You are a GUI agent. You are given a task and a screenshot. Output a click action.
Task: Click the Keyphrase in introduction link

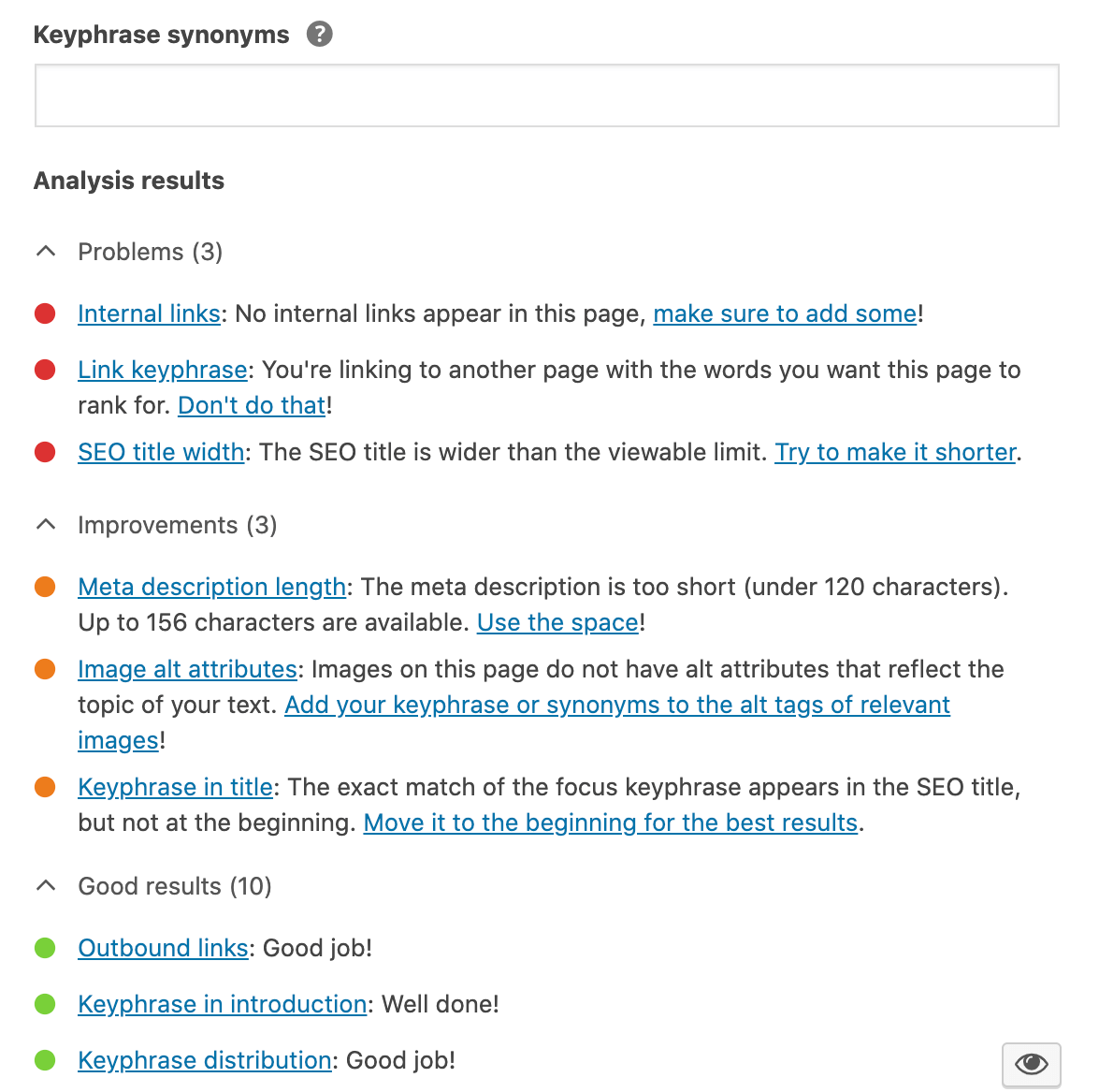(221, 1004)
